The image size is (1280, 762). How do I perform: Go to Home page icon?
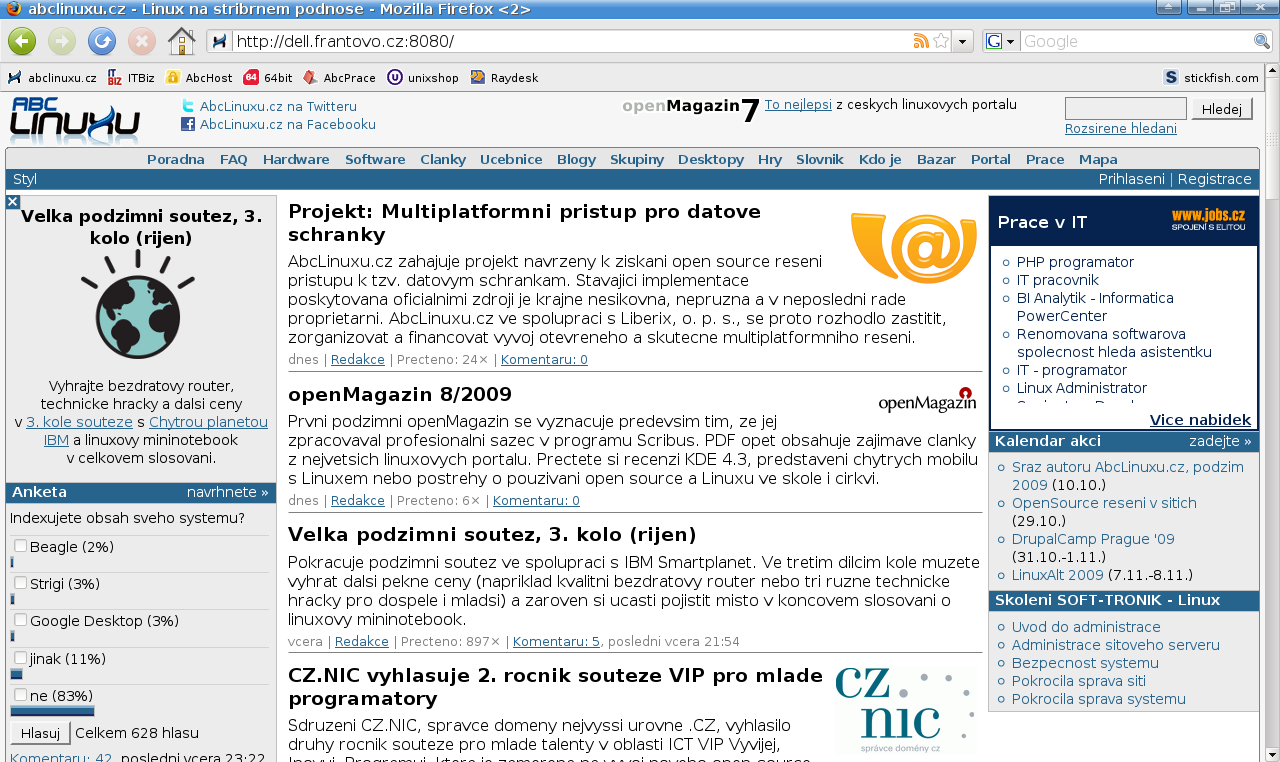(181, 41)
